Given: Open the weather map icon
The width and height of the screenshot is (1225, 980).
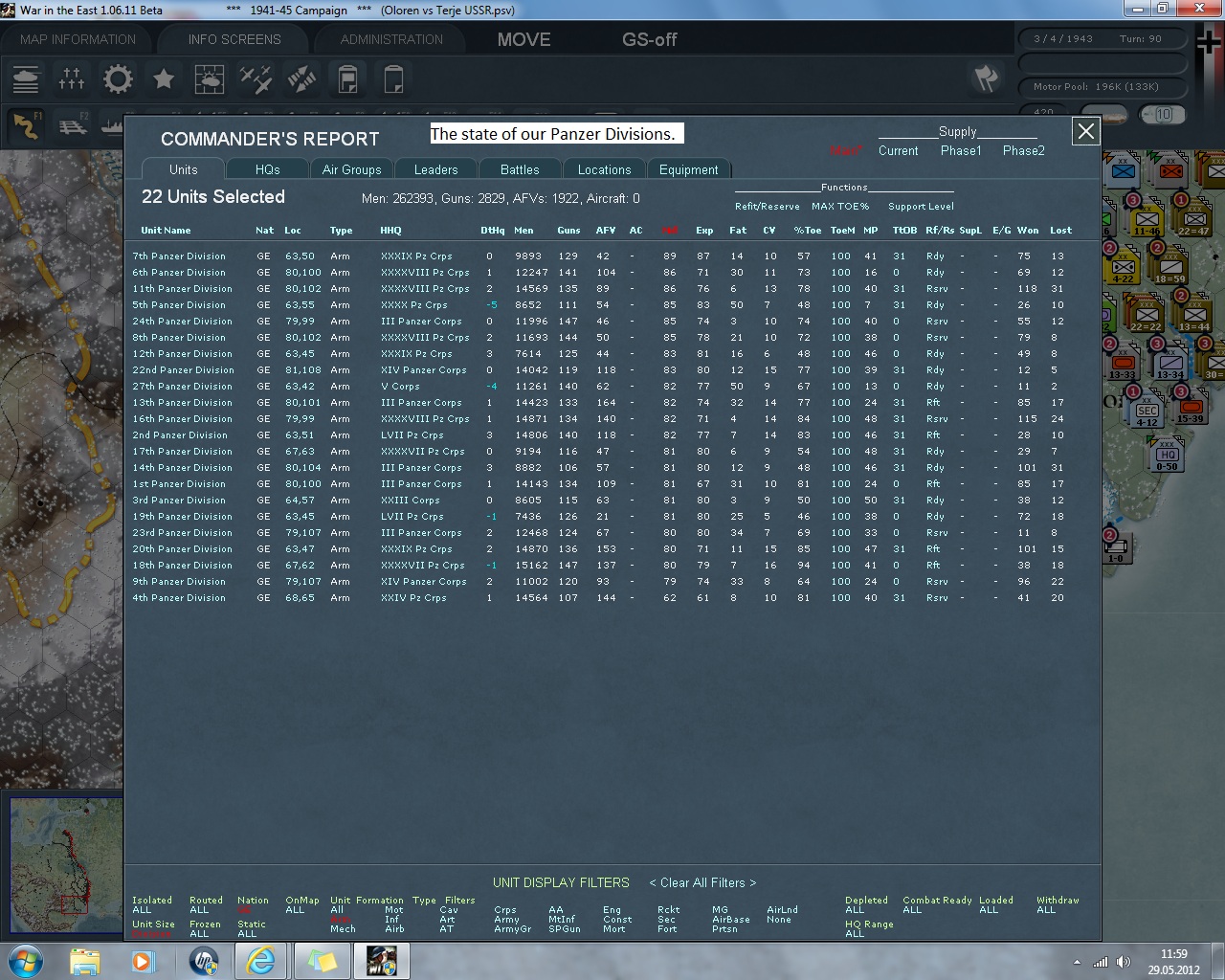Looking at the screenshot, I should click(x=210, y=79).
